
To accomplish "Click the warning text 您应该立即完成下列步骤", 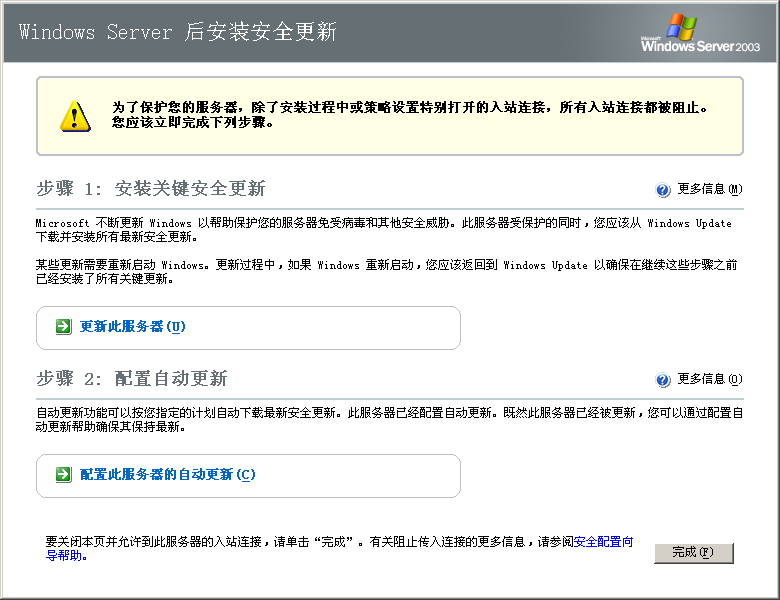I will pos(193,122).
